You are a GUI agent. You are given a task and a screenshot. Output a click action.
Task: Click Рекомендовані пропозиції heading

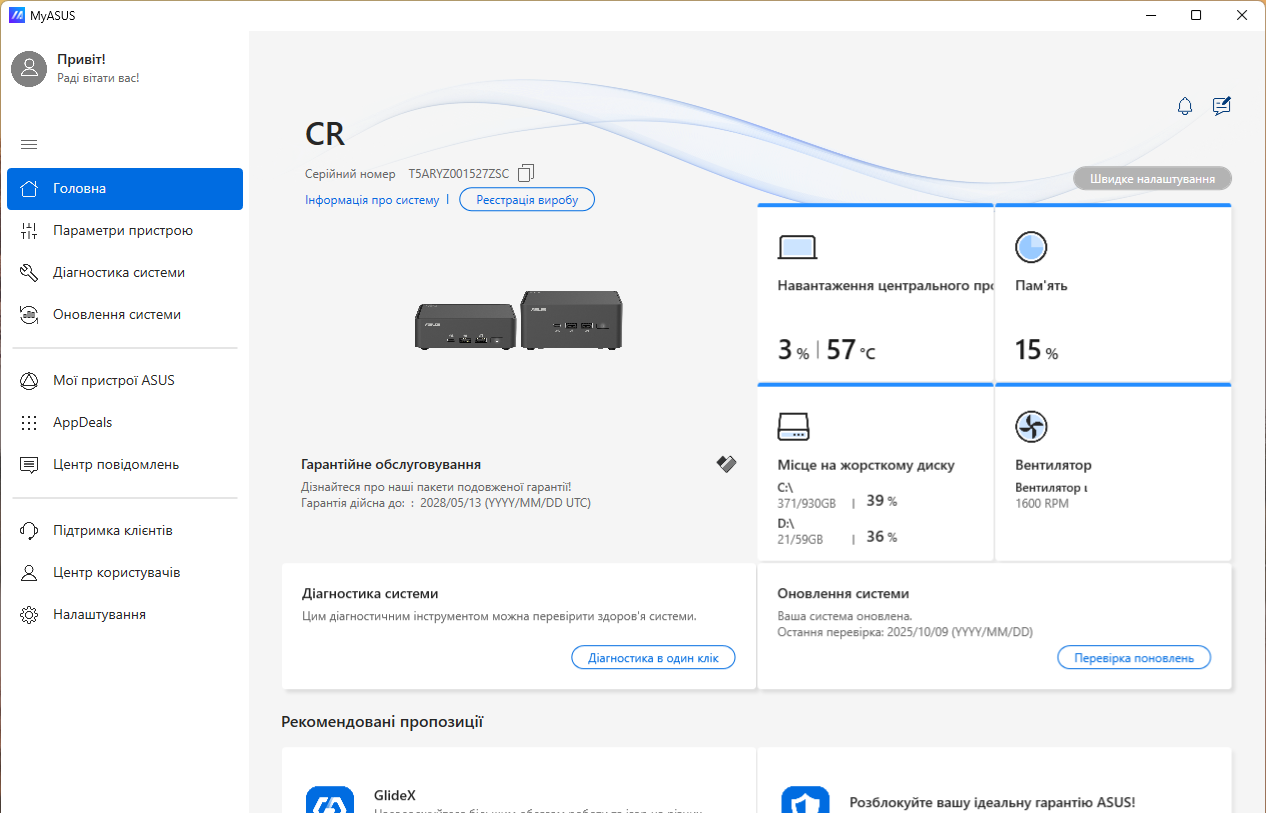click(383, 722)
